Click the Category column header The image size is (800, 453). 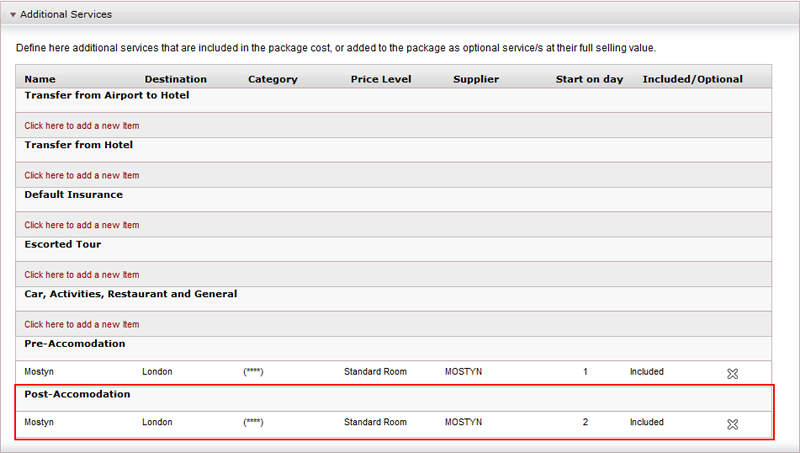pos(272,79)
